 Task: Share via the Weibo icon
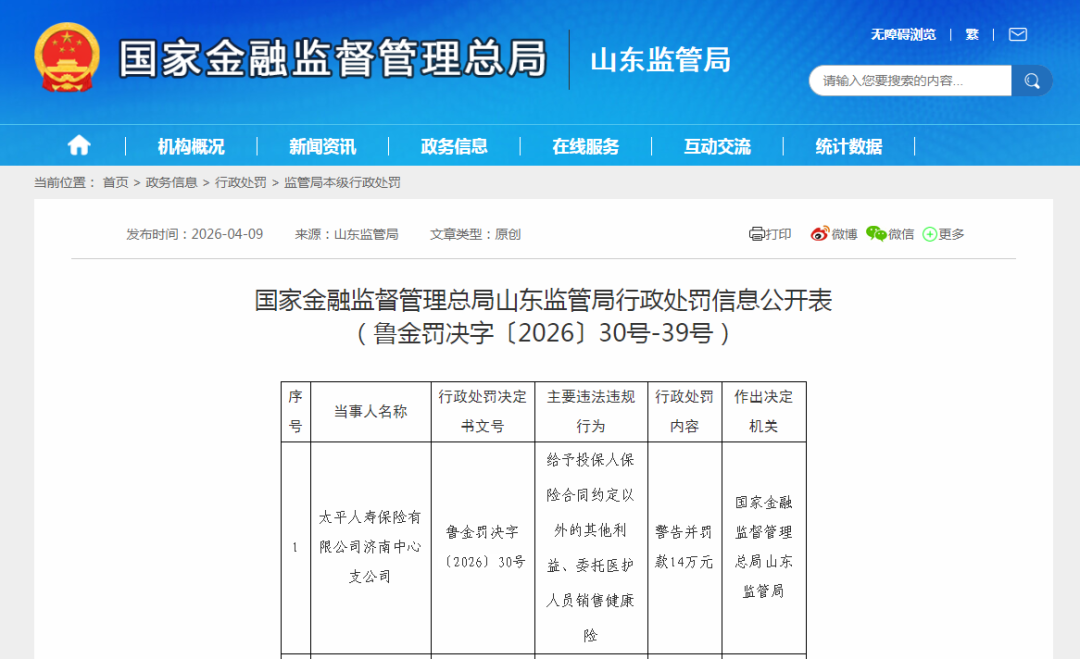coord(820,234)
